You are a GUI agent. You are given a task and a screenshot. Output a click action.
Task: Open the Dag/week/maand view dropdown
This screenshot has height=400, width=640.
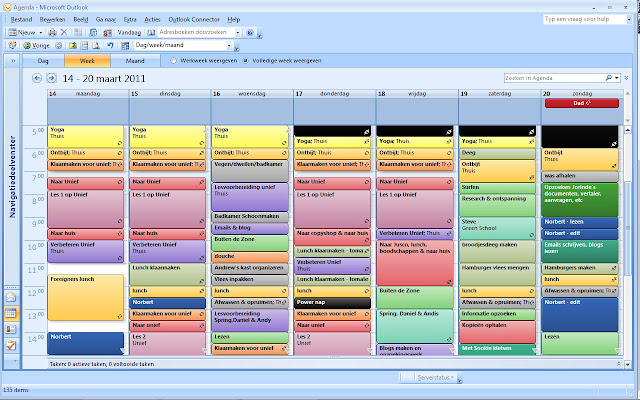[229, 45]
